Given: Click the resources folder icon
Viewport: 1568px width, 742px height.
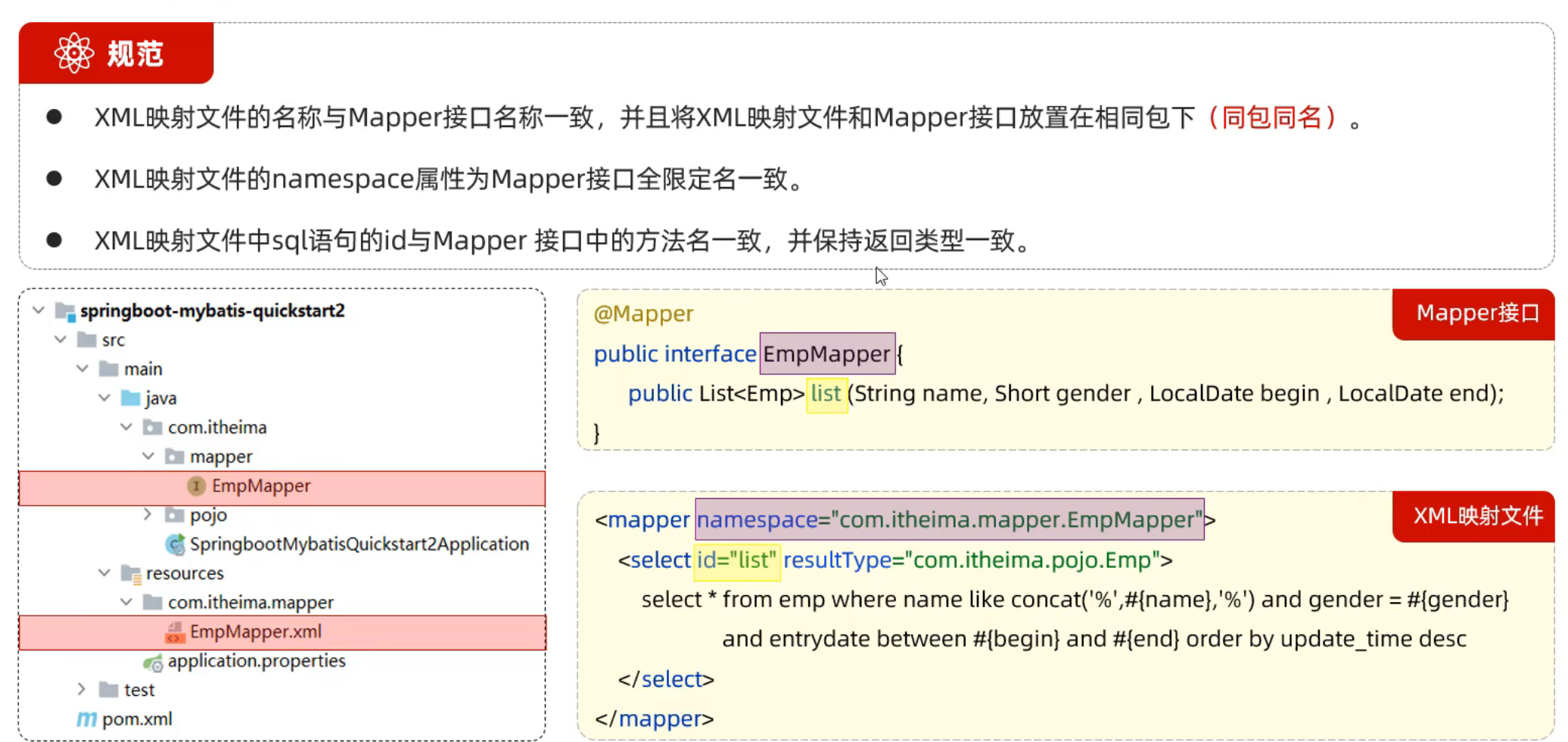Looking at the screenshot, I should pos(132,574).
